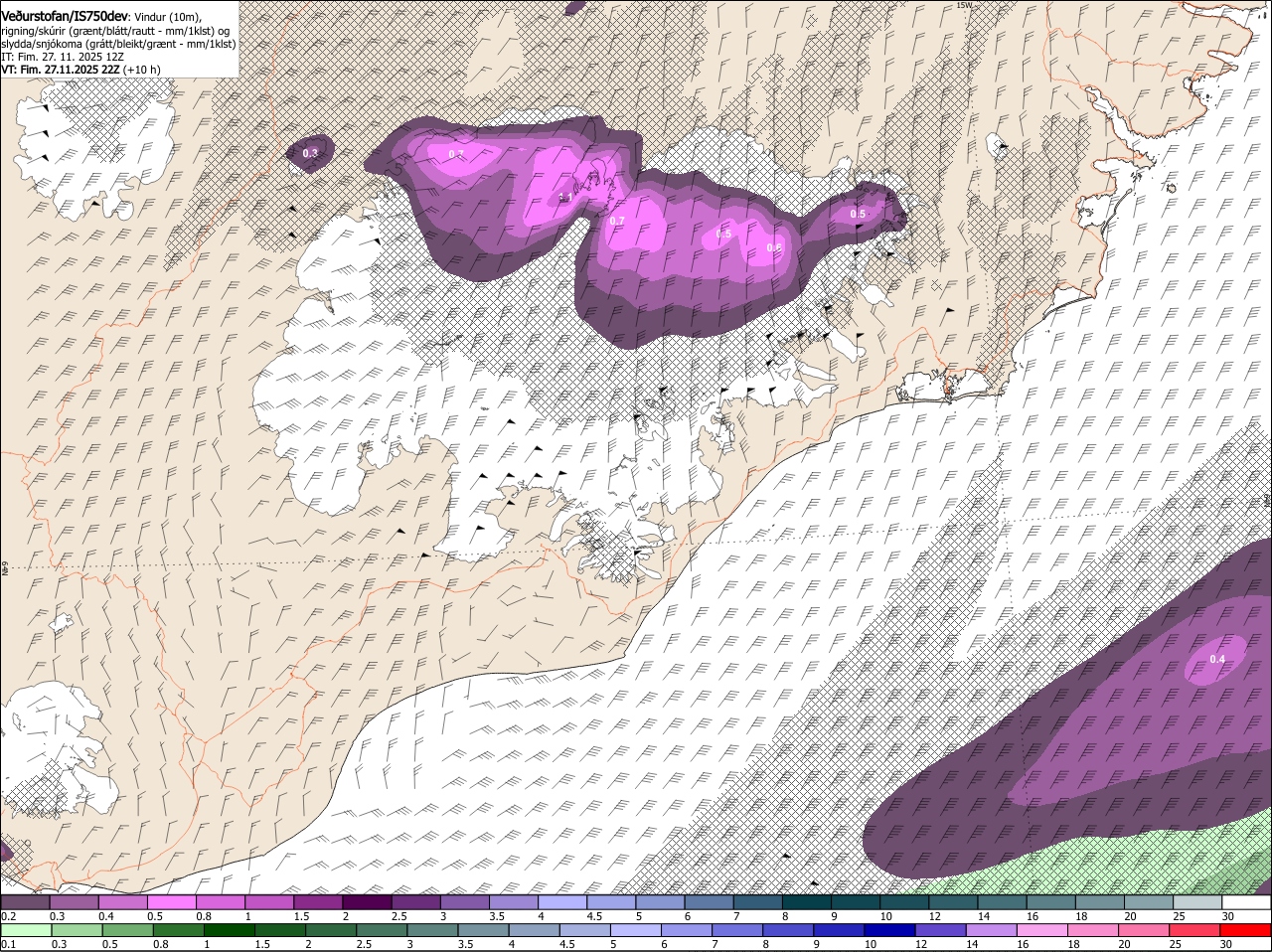Select upper legend swatch between 0.8 and 1
1272x952 pixels.
221,902
